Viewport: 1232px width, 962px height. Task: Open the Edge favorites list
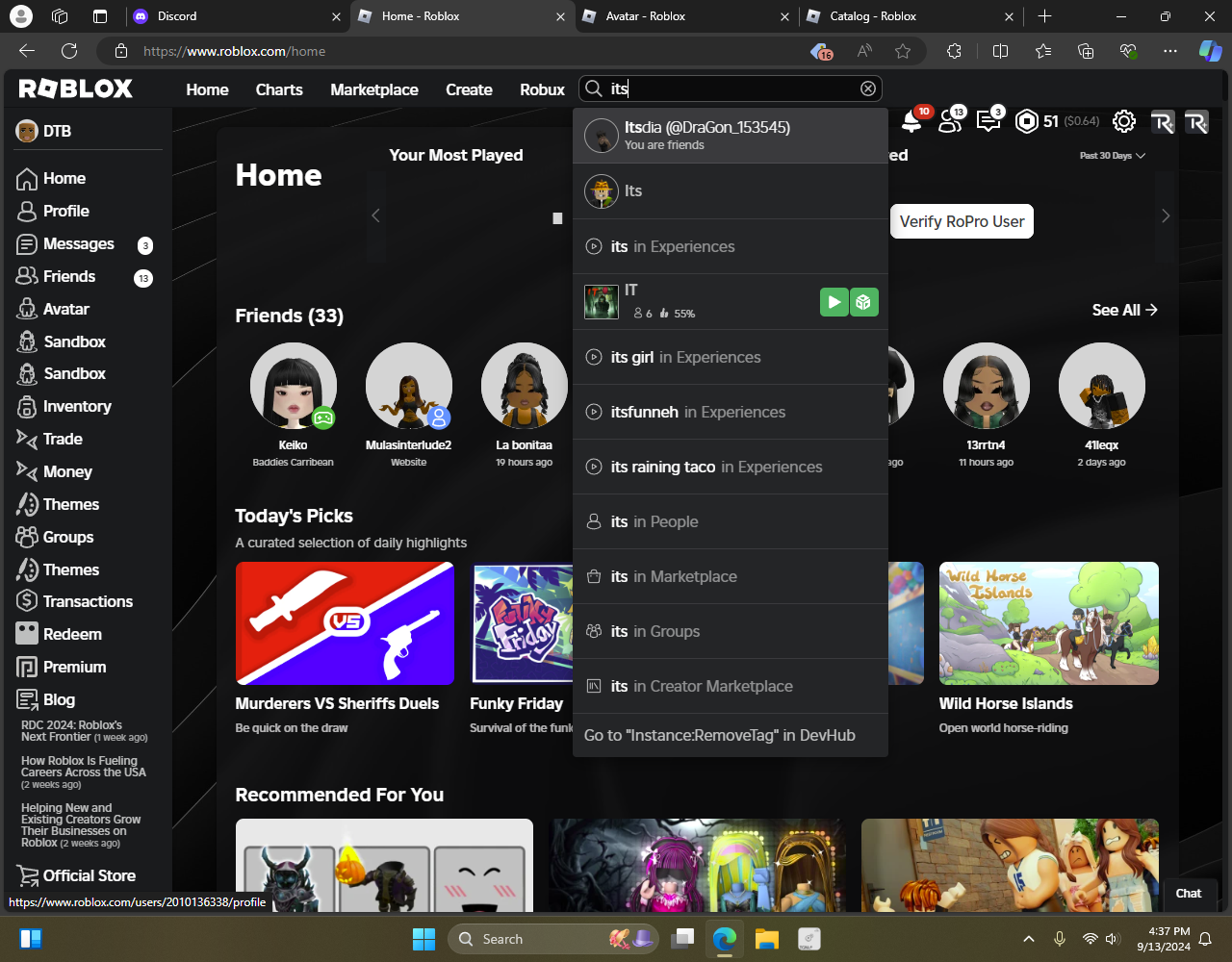(1044, 51)
